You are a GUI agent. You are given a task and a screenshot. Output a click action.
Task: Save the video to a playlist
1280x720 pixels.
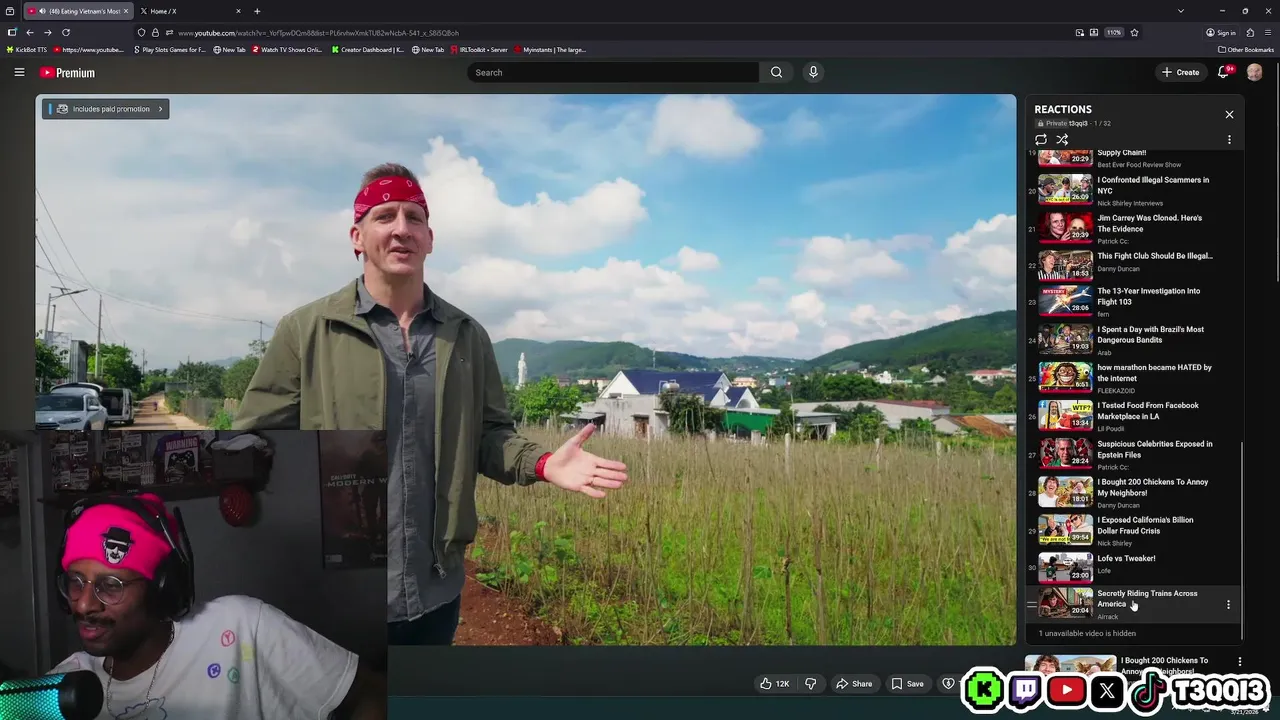point(908,683)
